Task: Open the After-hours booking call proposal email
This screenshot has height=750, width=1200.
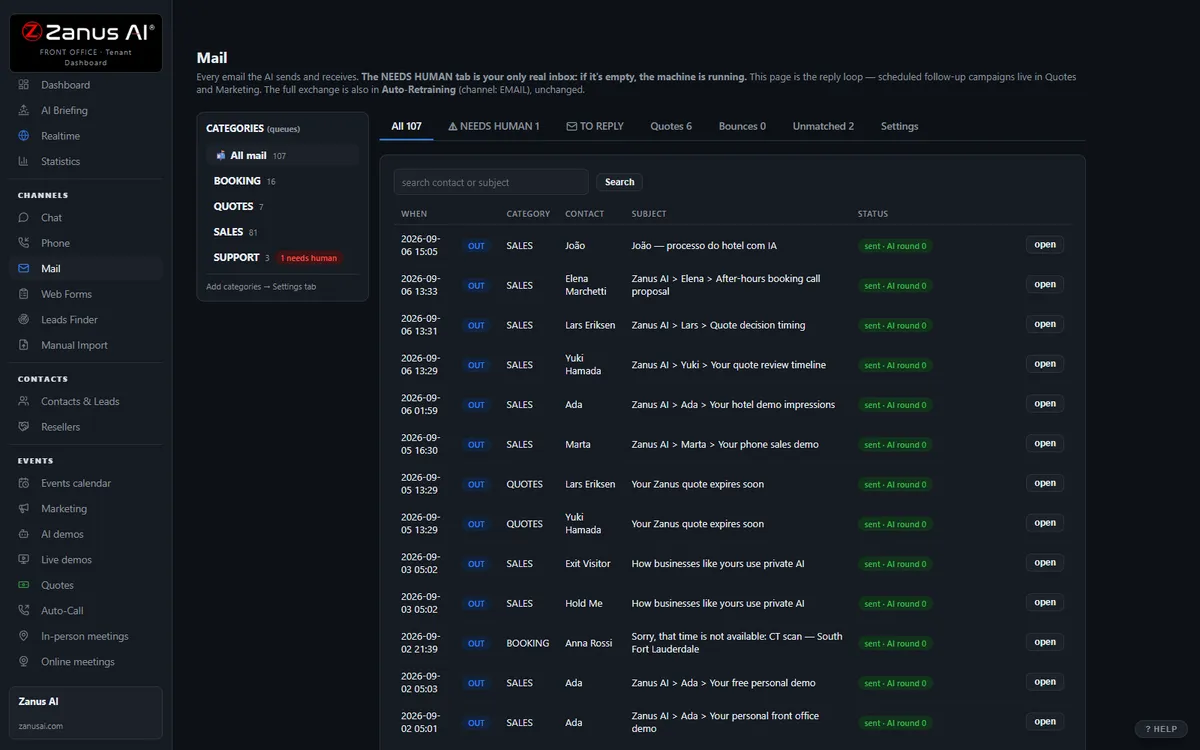Action: pos(1045,284)
